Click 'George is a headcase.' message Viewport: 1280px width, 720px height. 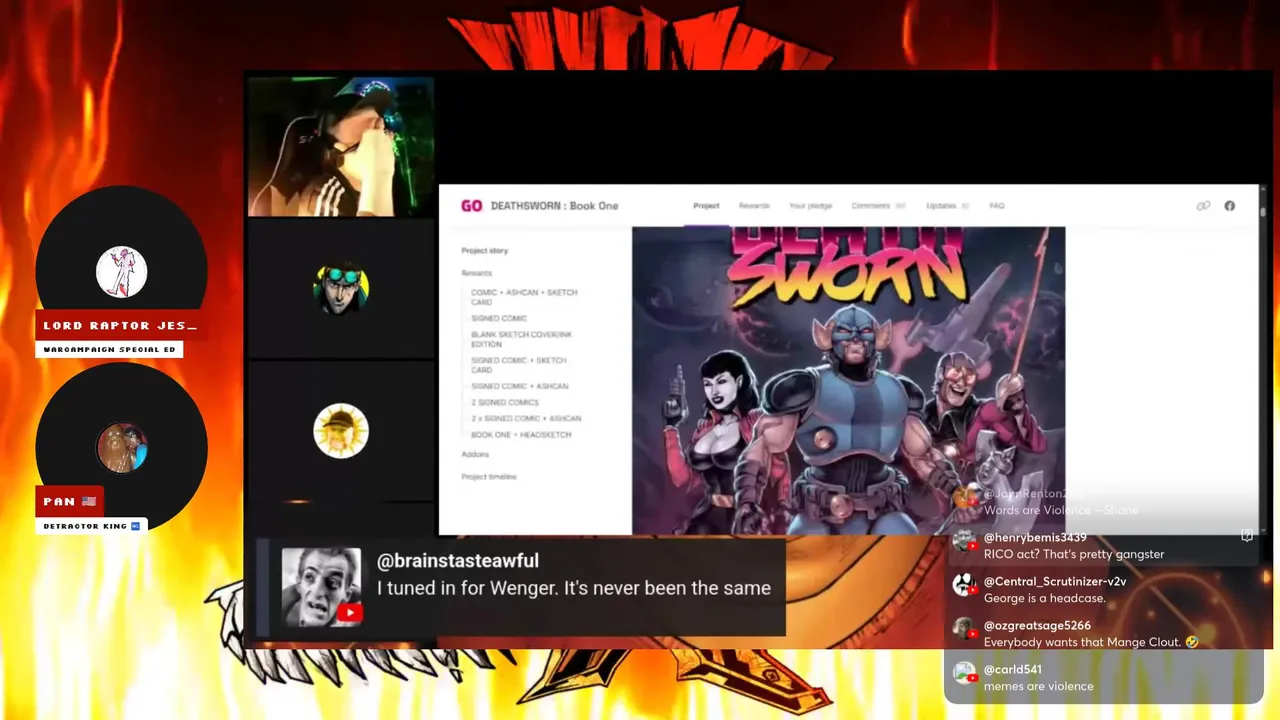1045,598
